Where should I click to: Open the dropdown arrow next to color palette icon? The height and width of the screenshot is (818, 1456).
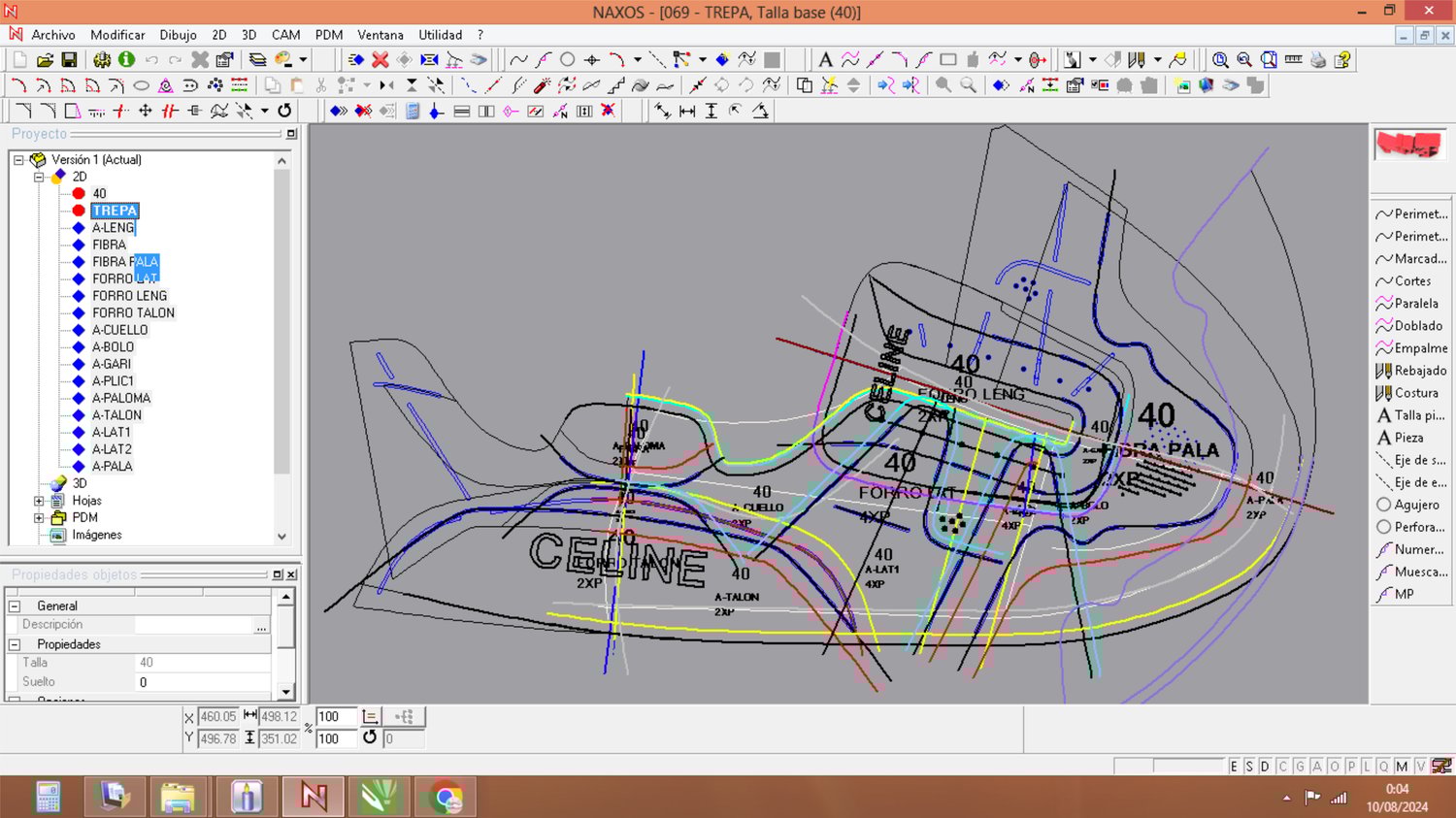[x=303, y=60]
